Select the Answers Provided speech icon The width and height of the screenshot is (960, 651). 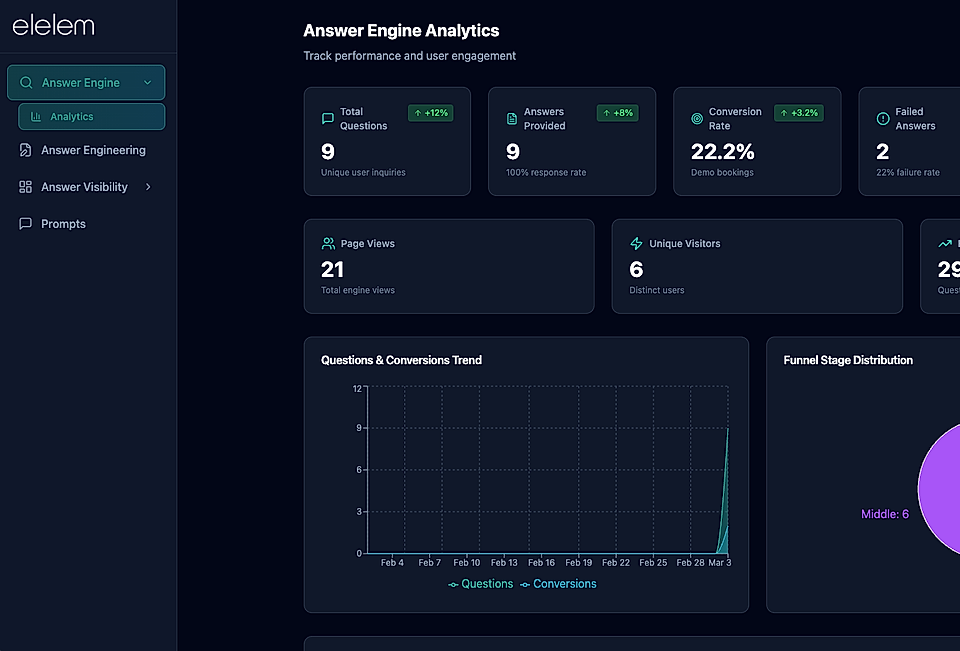(x=512, y=118)
